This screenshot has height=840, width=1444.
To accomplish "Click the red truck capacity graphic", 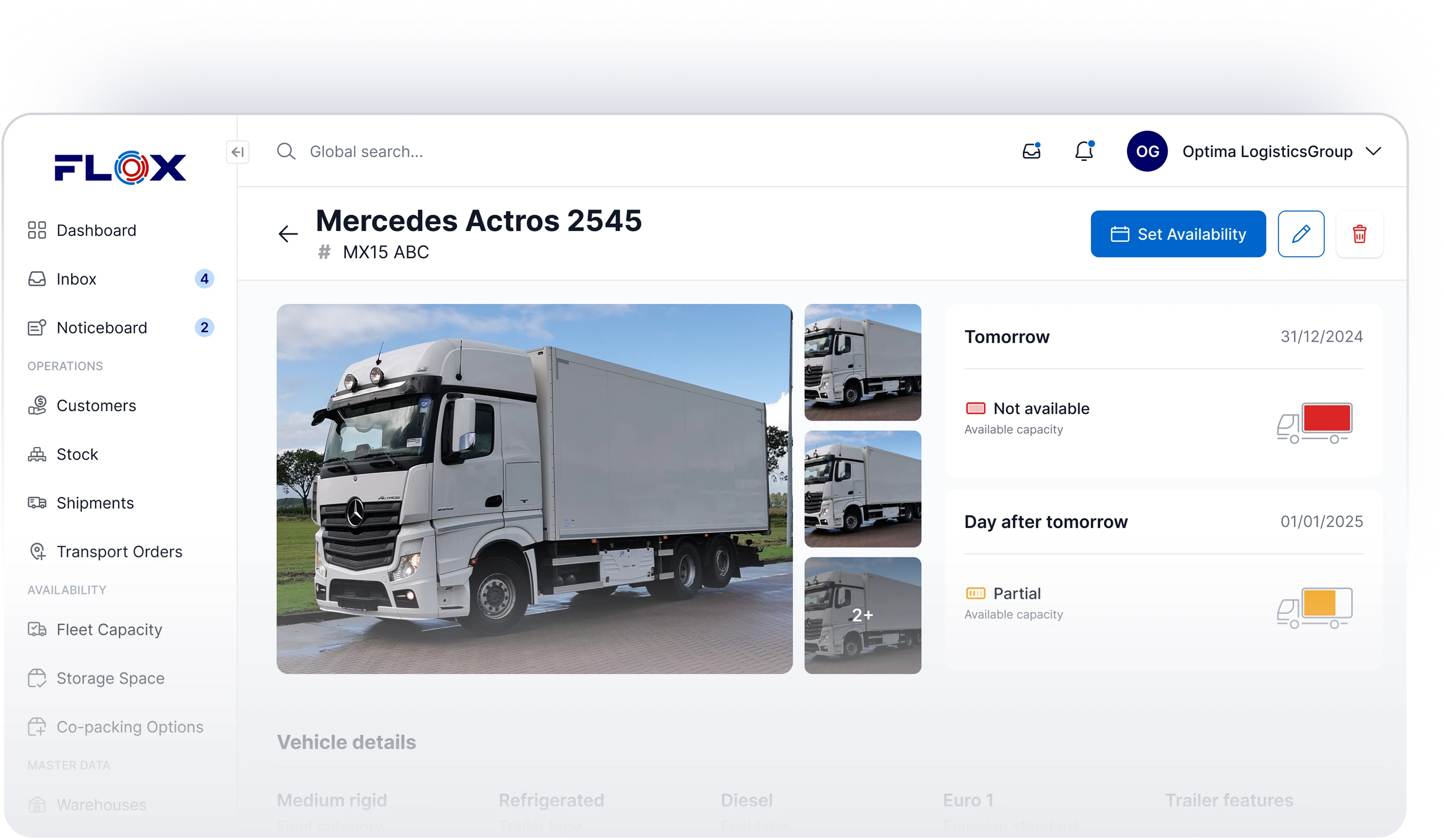I will coord(1315,423).
